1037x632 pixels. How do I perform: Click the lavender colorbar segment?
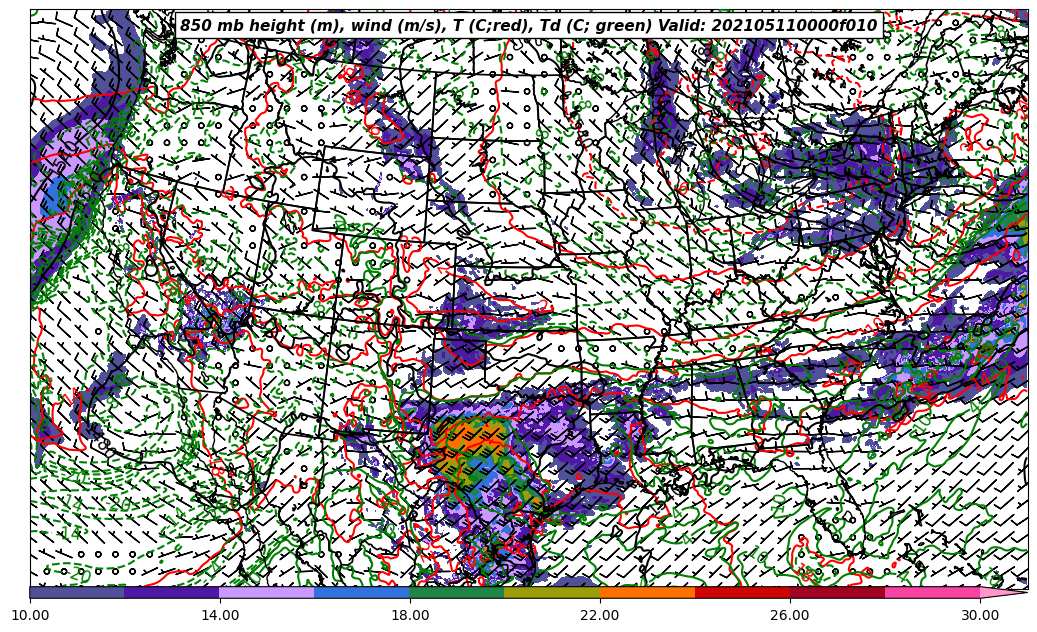tap(267, 593)
